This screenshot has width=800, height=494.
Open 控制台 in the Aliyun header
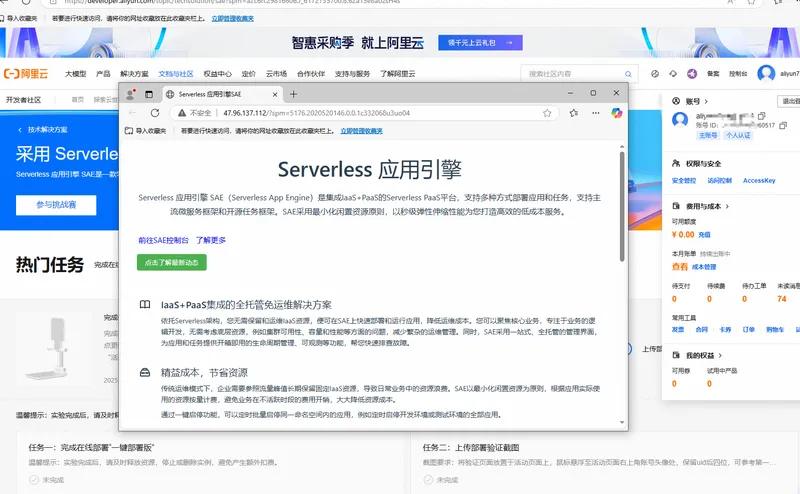coord(738,74)
